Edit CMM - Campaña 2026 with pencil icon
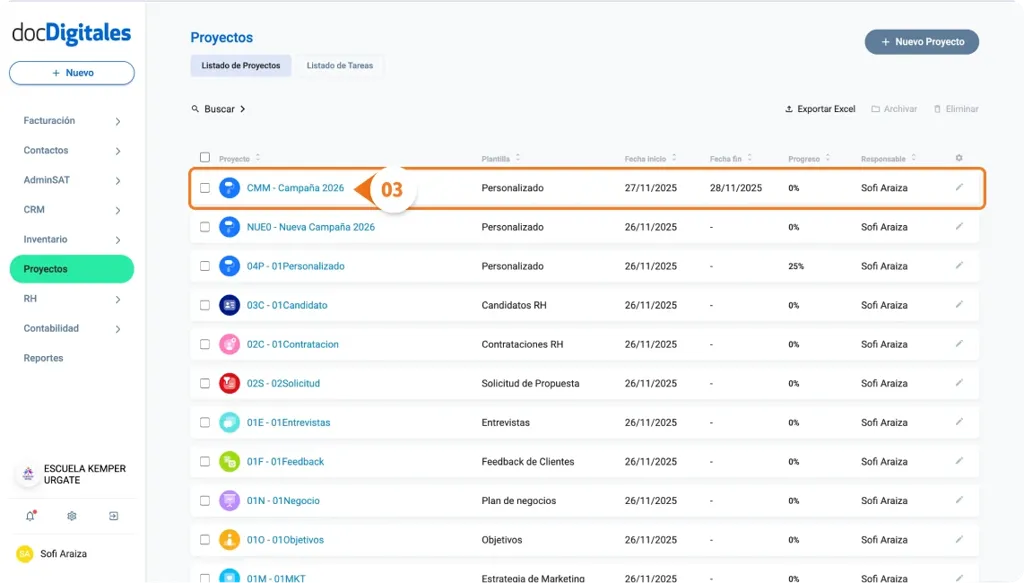 (960, 187)
